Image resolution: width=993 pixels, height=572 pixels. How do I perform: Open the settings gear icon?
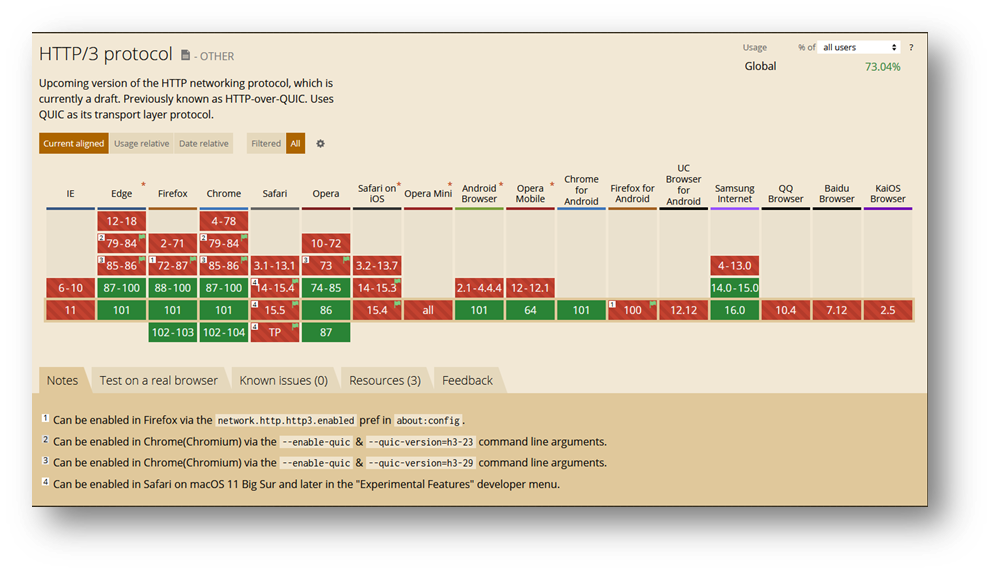tap(320, 144)
